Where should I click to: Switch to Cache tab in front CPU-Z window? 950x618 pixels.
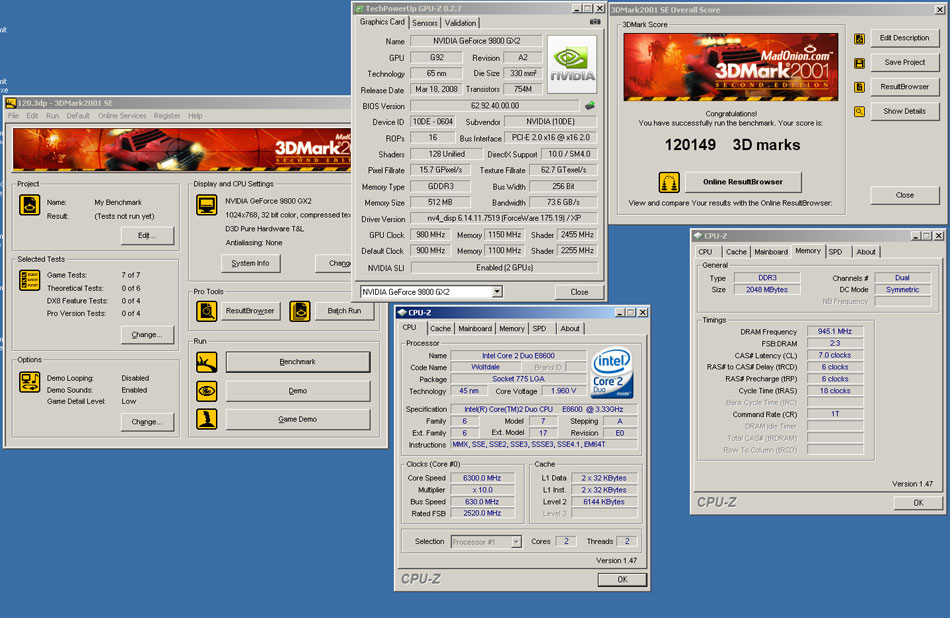(440, 328)
